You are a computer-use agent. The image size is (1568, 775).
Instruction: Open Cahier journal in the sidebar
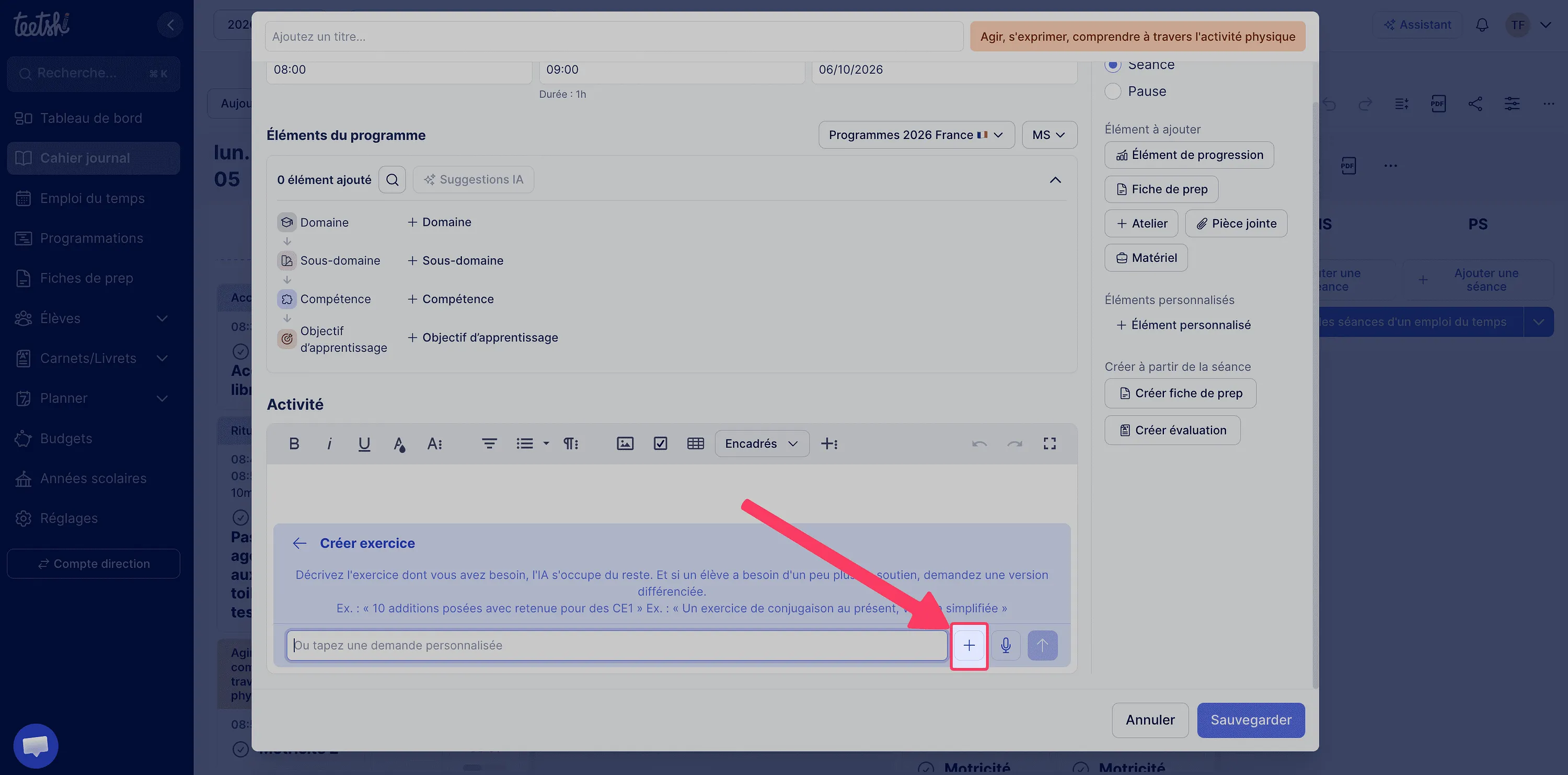(x=93, y=158)
